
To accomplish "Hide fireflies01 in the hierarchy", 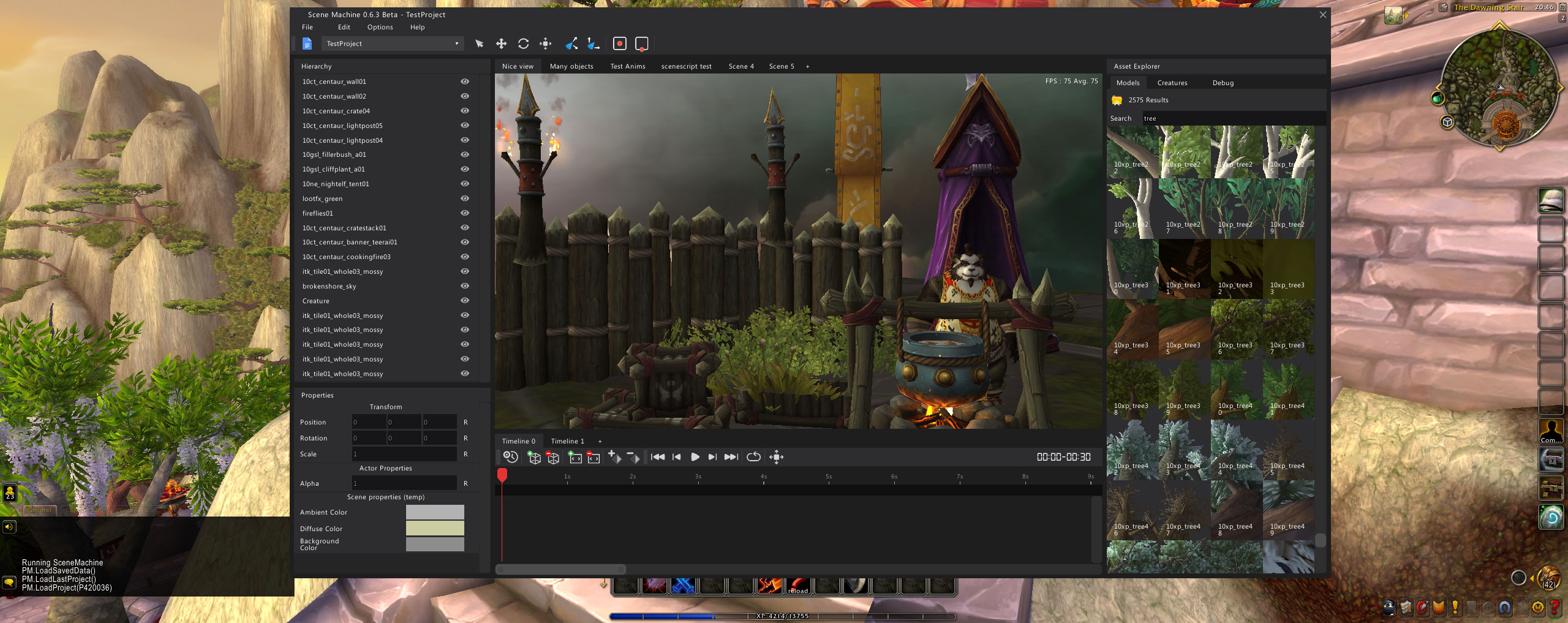I will tap(465, 213).
